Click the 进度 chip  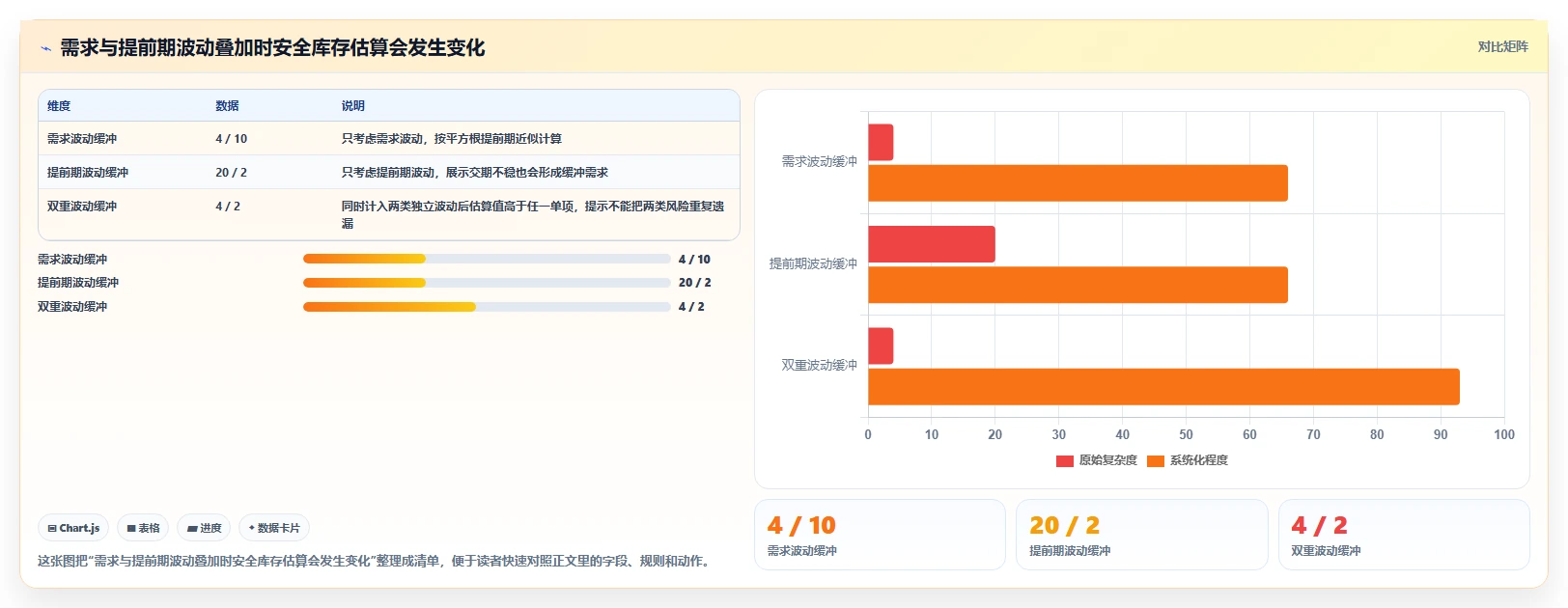pos(204,528)
